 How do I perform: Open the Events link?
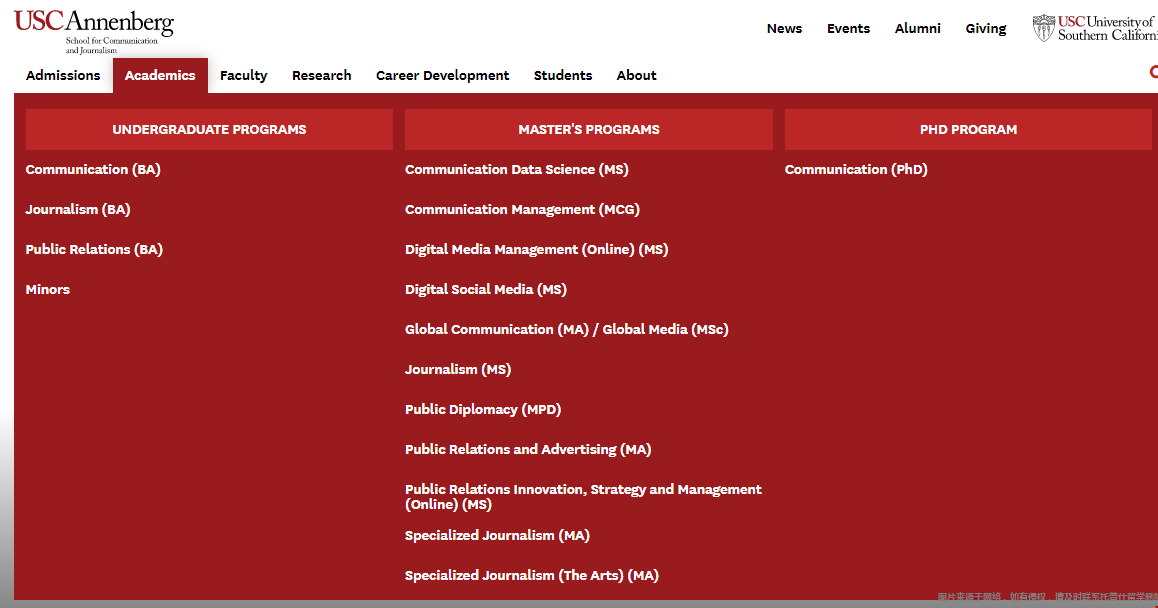coord(848,29)
